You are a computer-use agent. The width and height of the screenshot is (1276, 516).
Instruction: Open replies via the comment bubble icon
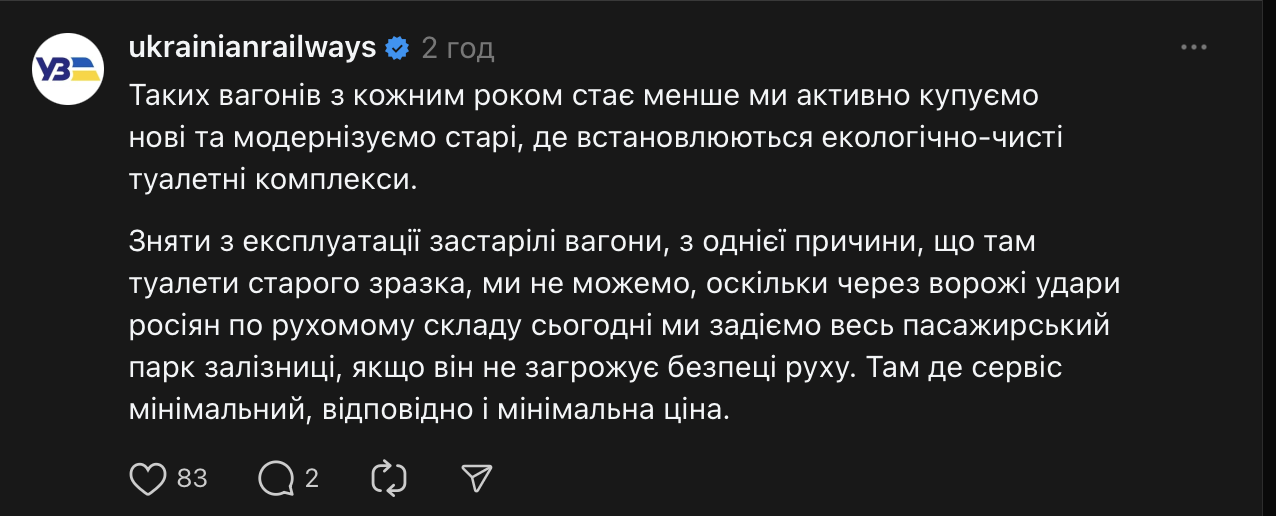274,479
